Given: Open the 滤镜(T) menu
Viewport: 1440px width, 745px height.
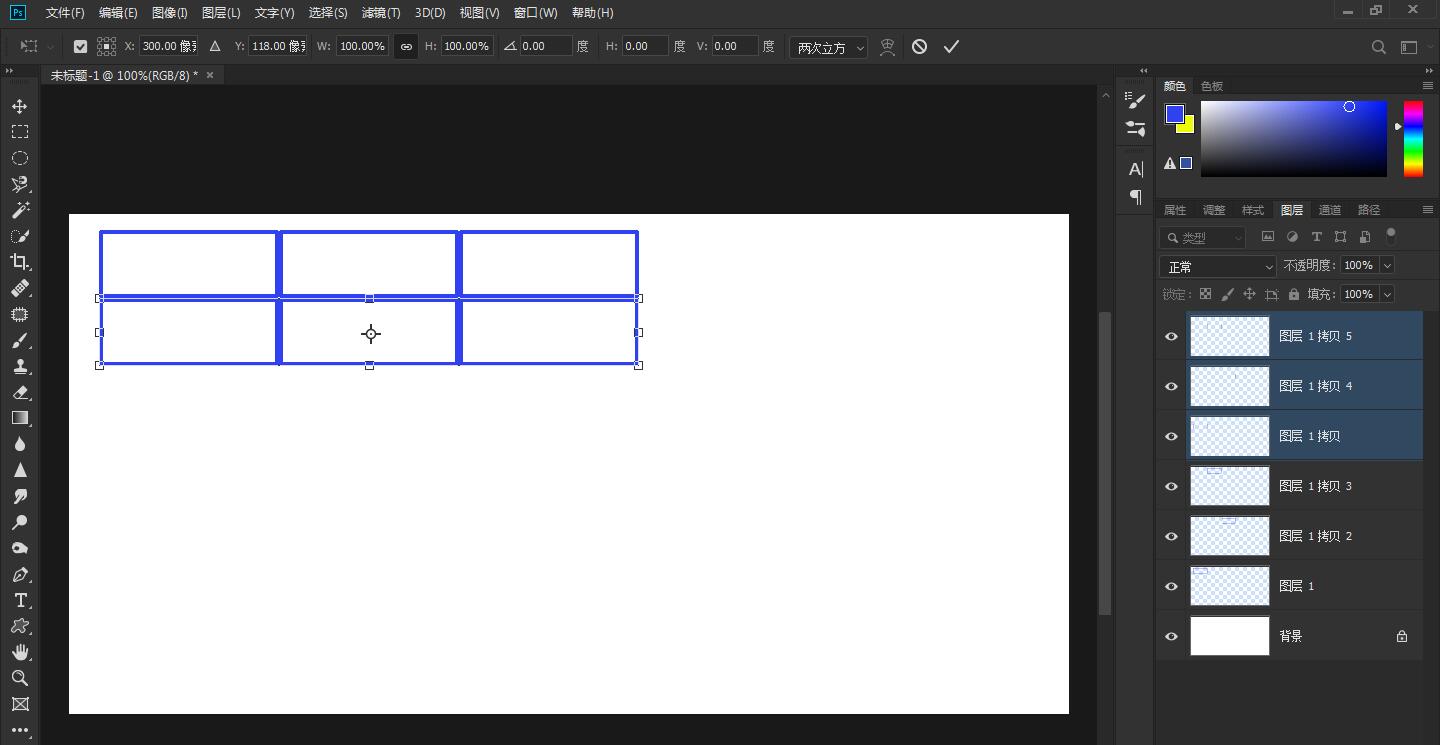Looking at the screenshot, I should [x=381, y=13].
